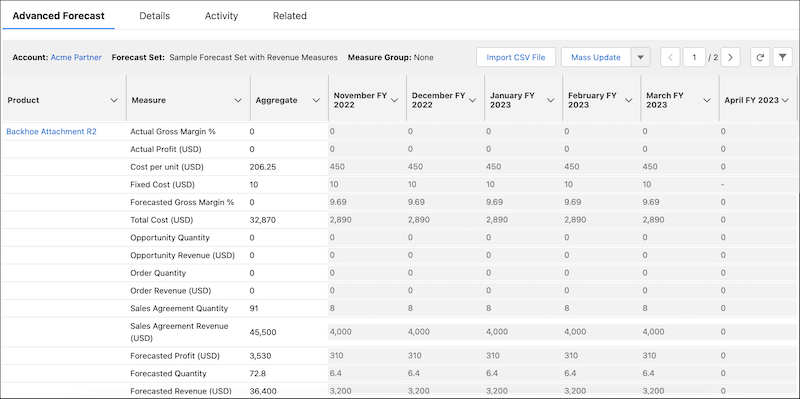Select the Actual Gross Margin % measure
This screenshot has height=399, width=800.
(x=173, y=132)
